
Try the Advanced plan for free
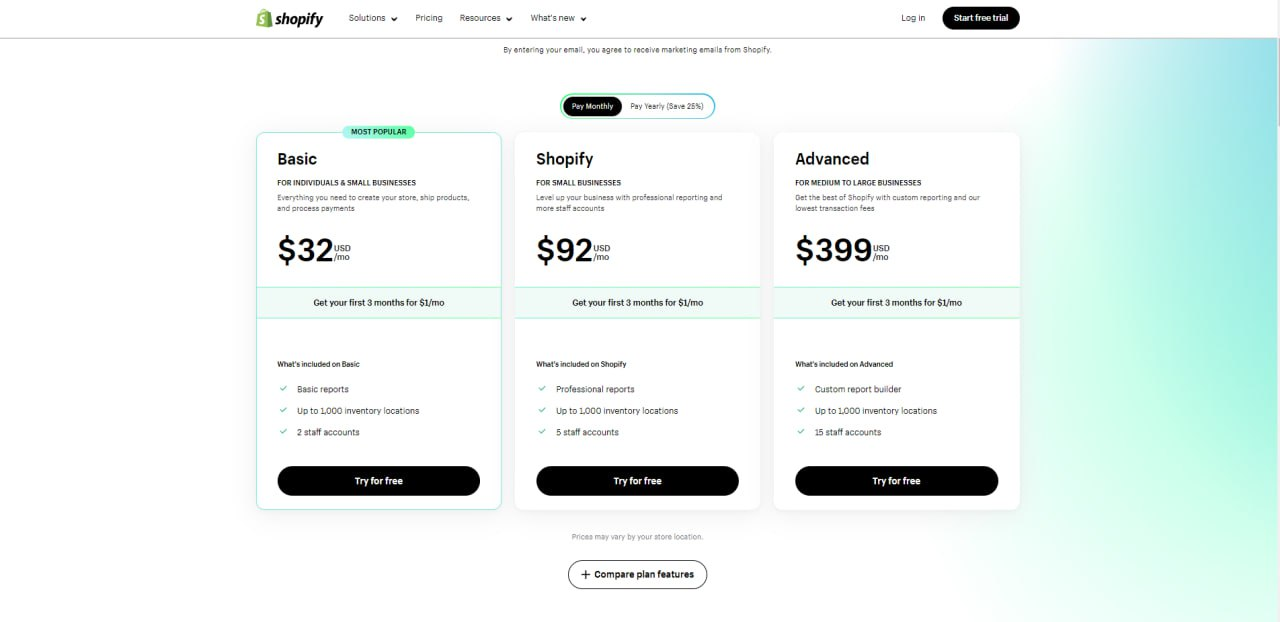(x=896, y=481)
